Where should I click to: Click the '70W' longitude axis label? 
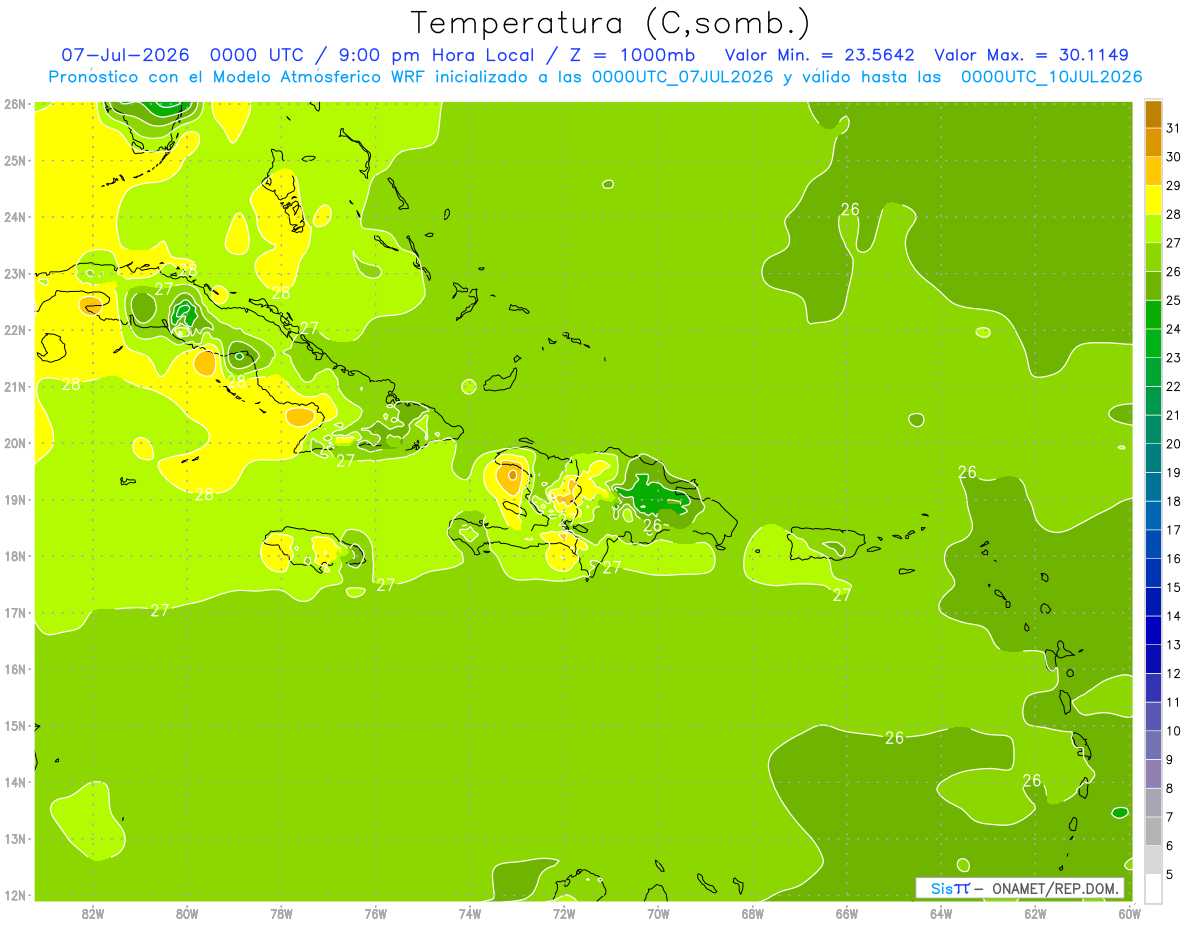[x=658, y=913]
